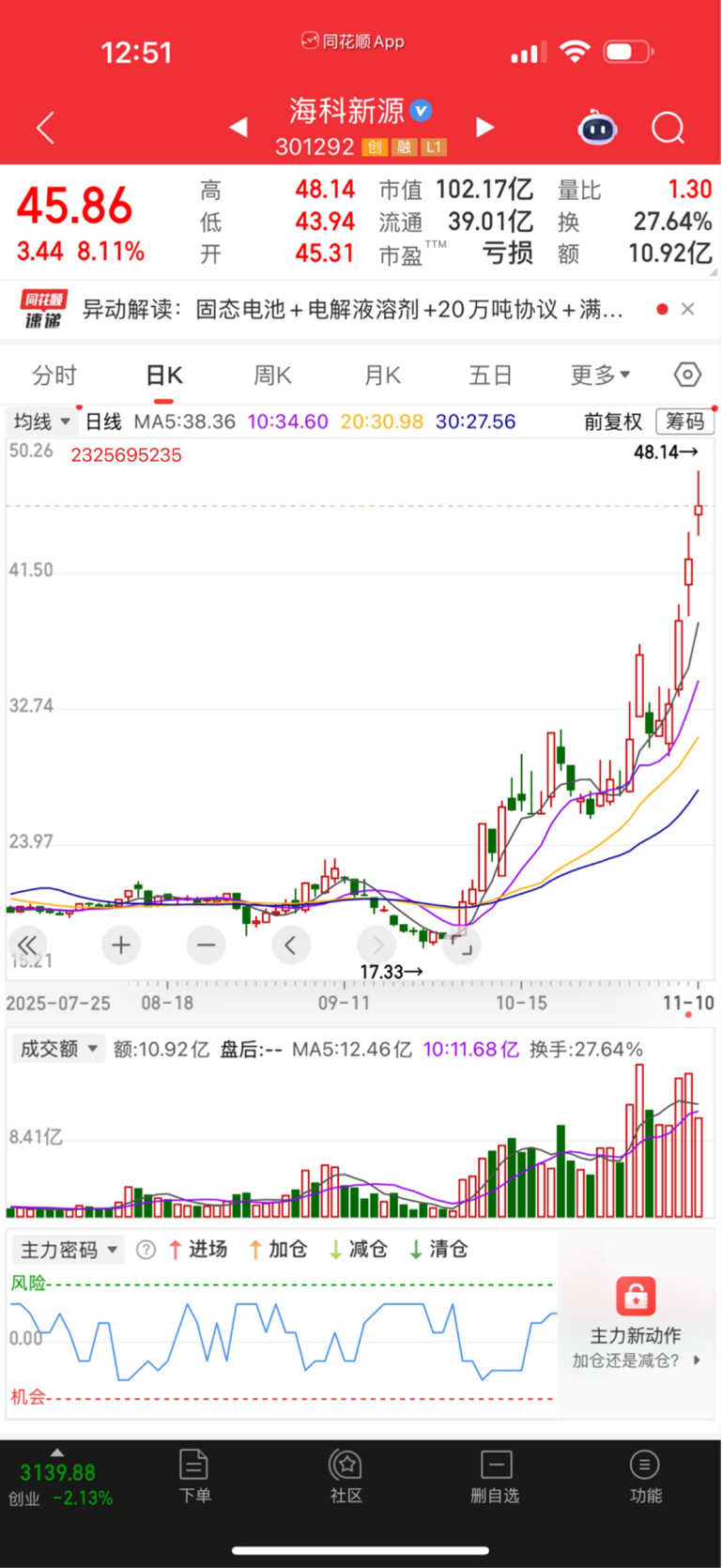Screen dimensions: 722x1568
Task: Tap the MA5:38.36 value
Action: 185,422
